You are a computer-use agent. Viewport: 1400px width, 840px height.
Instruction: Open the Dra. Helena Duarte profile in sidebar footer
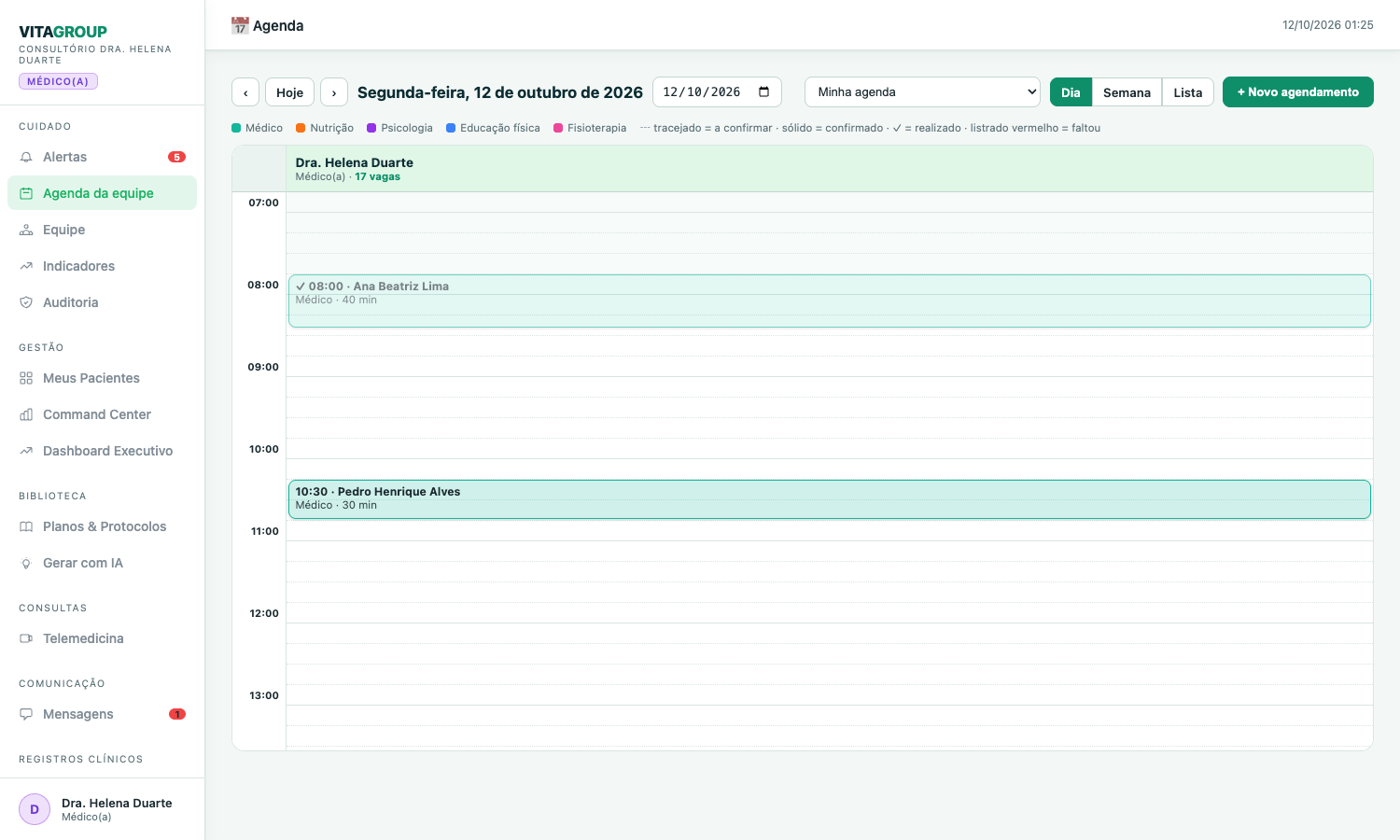[103, 809]
